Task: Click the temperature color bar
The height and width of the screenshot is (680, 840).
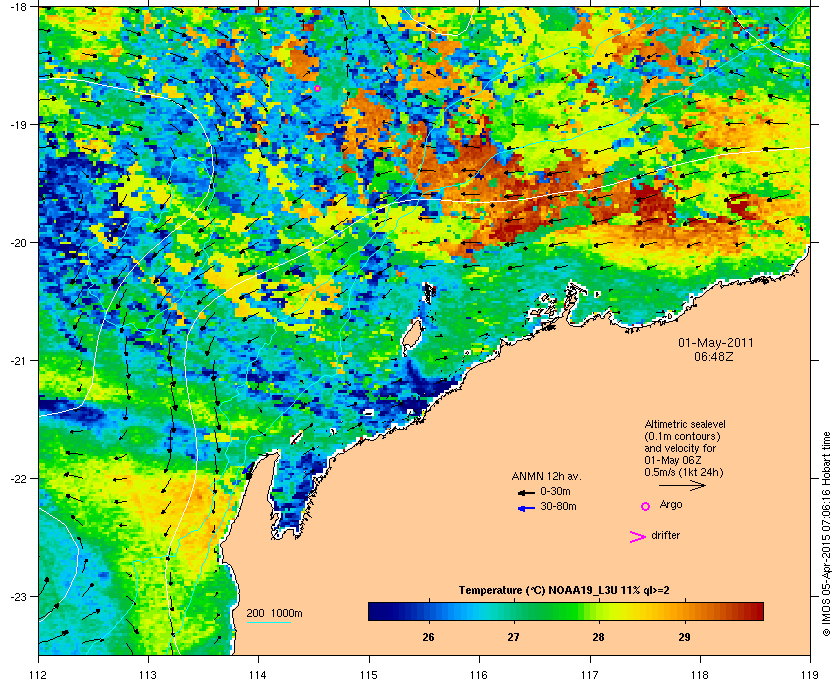Action: point(566,611)
